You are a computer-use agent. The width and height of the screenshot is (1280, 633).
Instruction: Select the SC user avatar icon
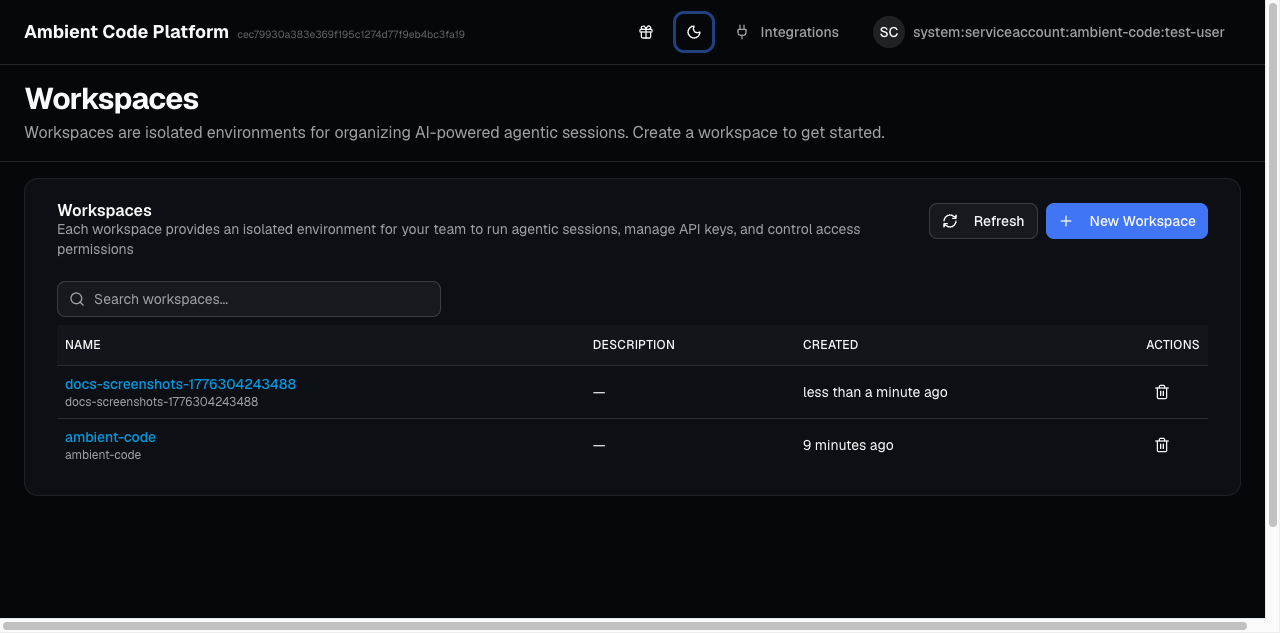(x=888, y=32)
